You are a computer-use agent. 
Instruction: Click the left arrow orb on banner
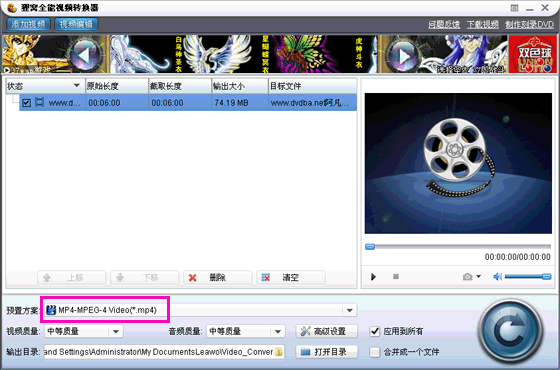click(x=85, y=55)
